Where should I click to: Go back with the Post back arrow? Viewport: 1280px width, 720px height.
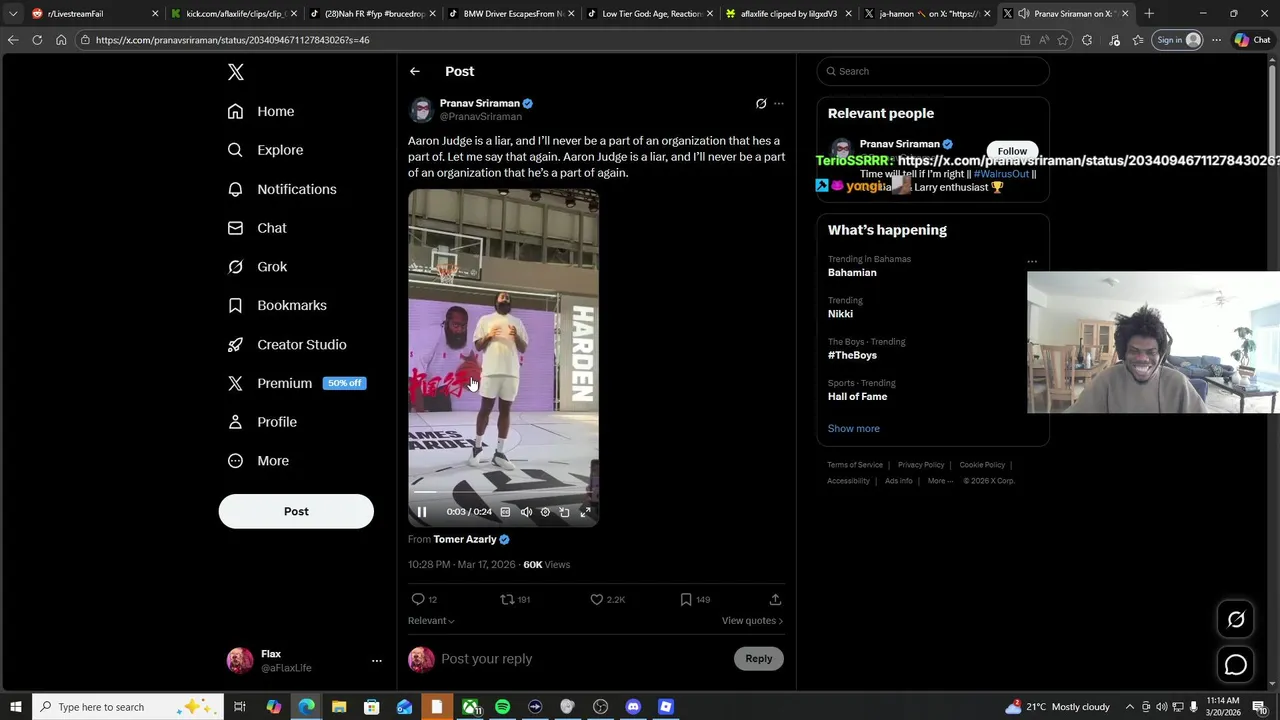click(x=415, y=71)
